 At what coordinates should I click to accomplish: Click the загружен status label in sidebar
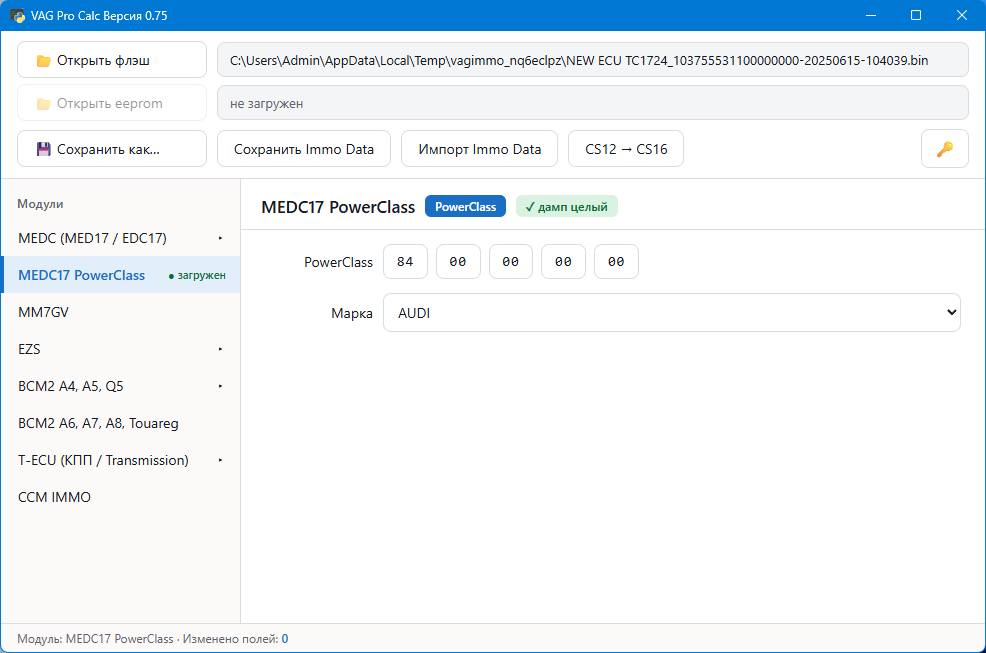tap(197, 276)
